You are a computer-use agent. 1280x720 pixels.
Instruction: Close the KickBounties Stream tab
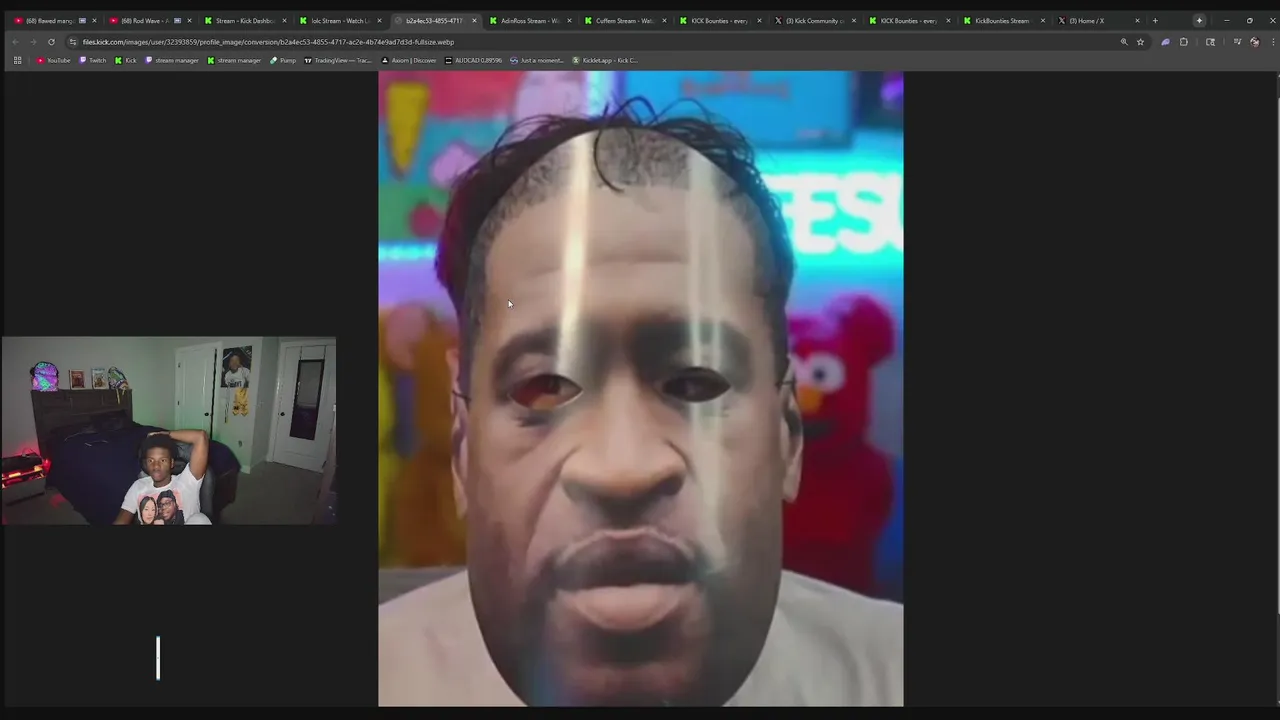(x=1043, y=20)
